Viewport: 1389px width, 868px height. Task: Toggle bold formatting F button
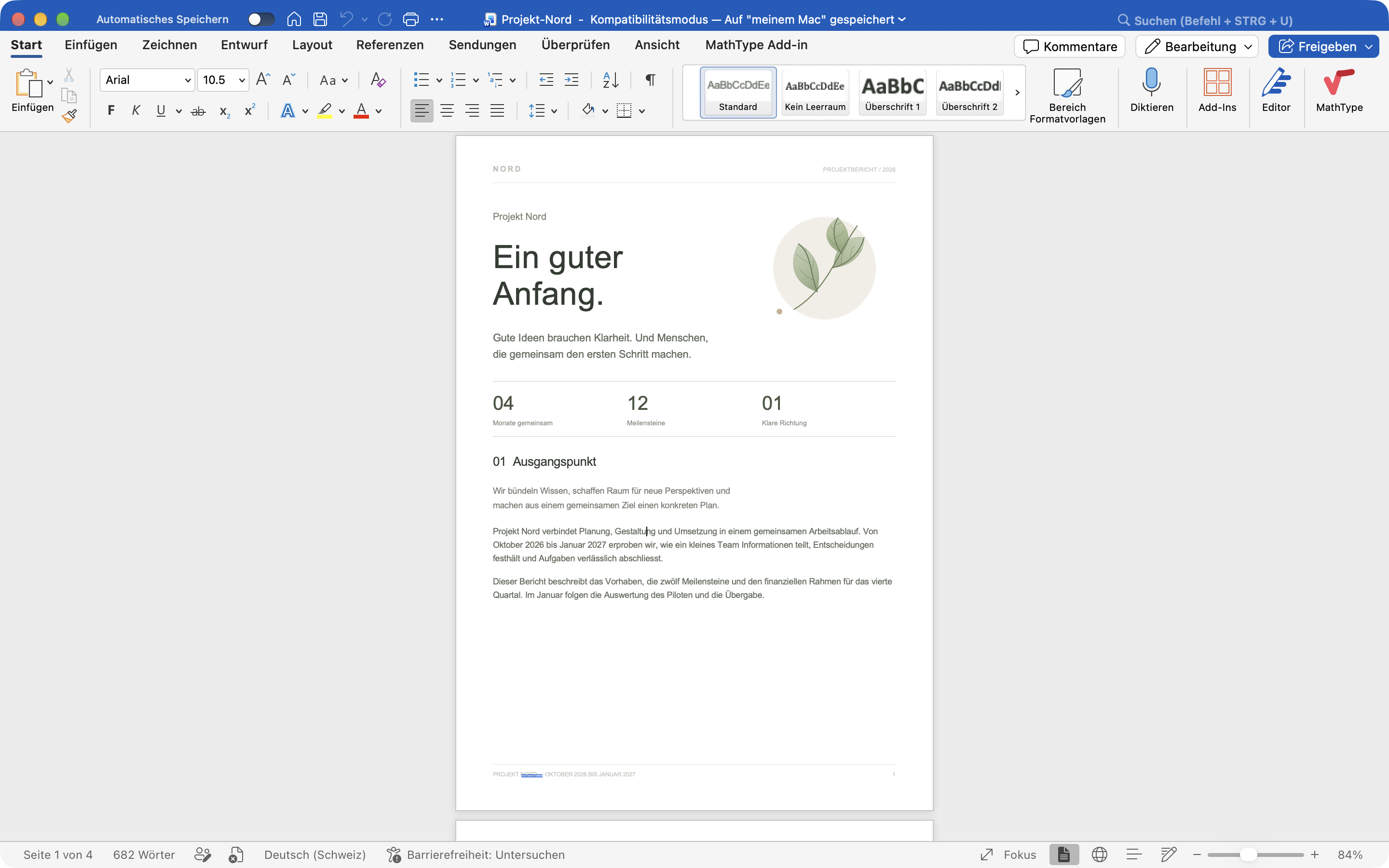point(111,110)
